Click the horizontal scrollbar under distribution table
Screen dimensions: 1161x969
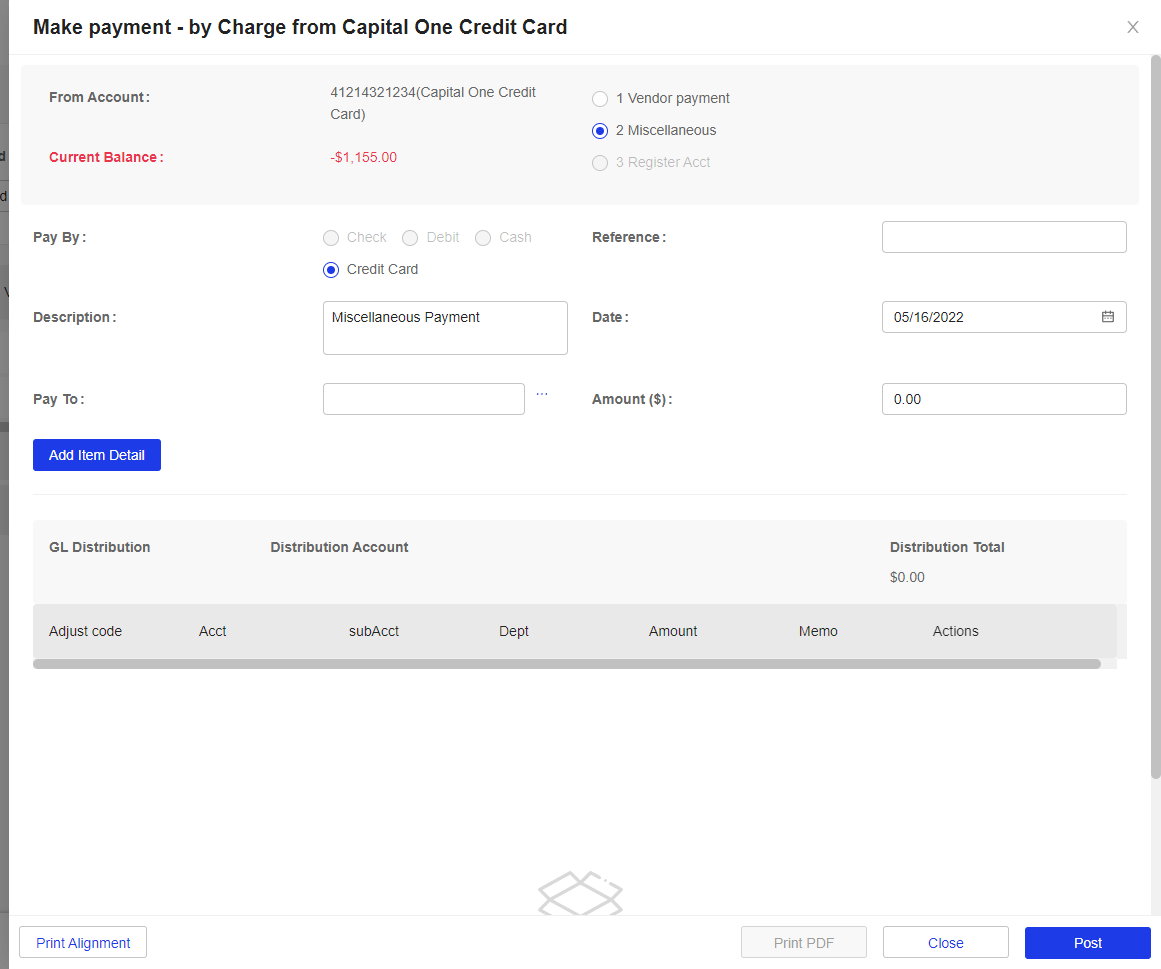tap(566, 664)
